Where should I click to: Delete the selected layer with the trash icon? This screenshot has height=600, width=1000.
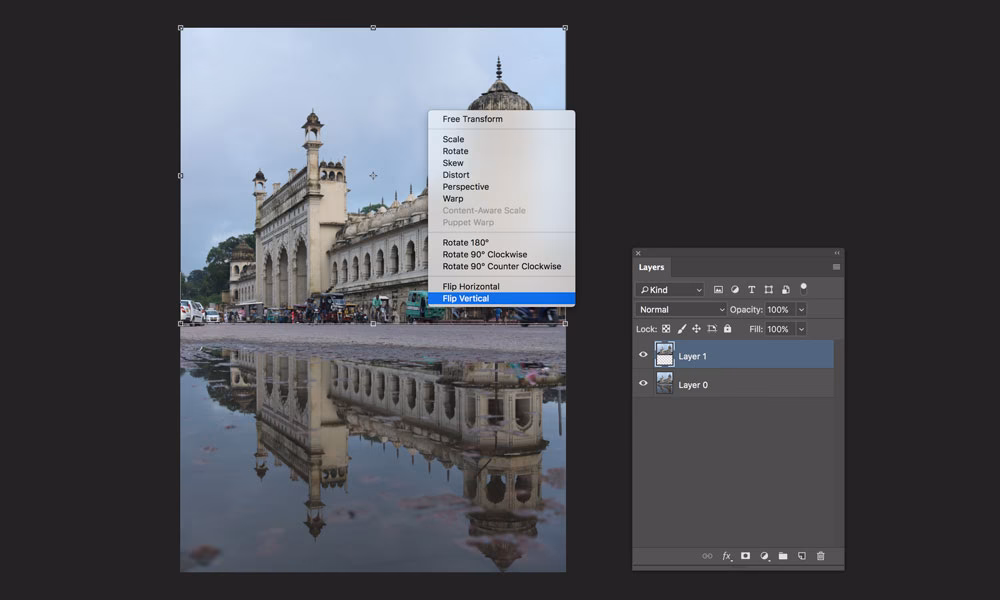(821, 555)
